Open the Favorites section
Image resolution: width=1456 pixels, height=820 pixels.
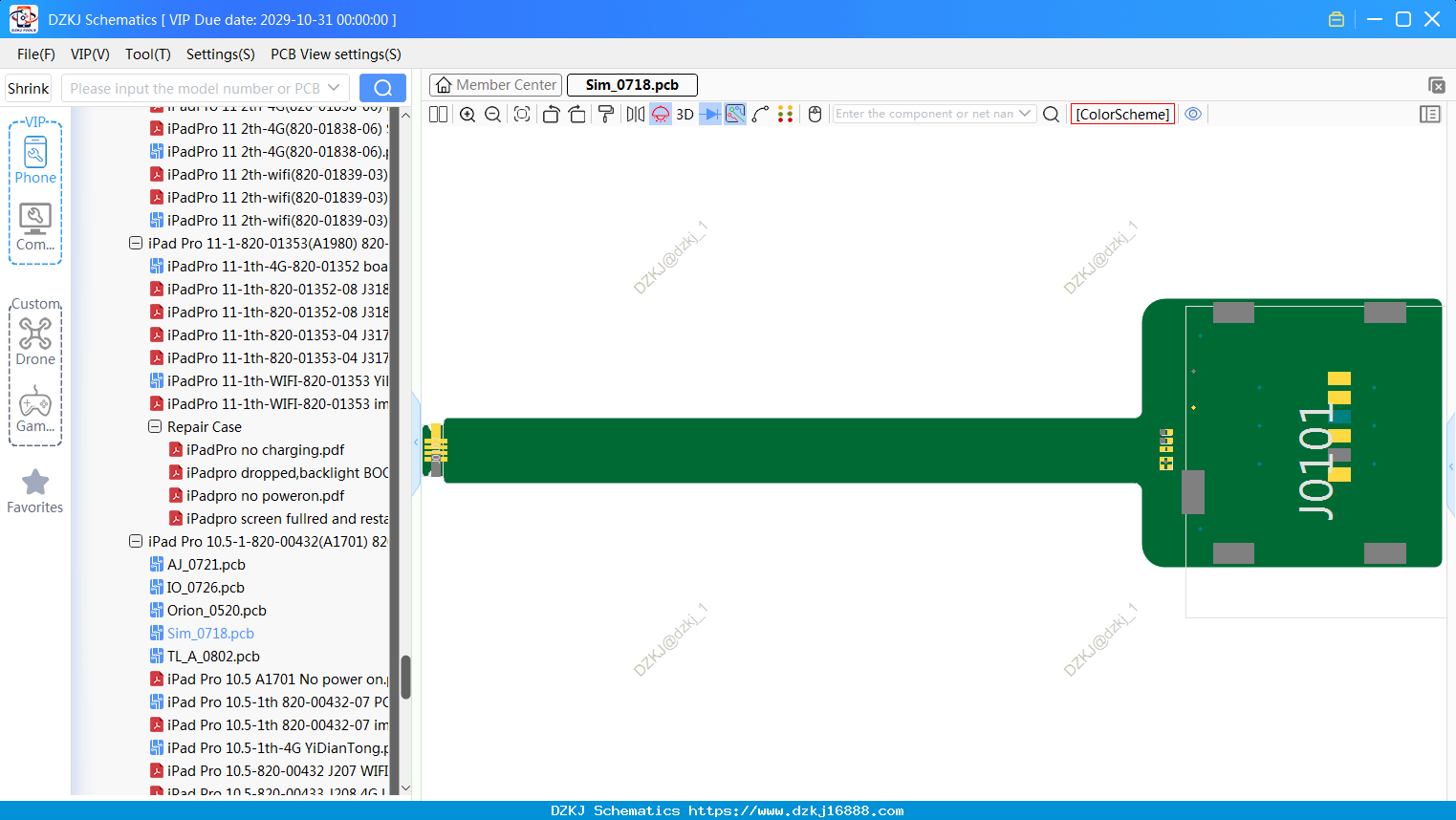pyautogui.click(x=35, y=492)
